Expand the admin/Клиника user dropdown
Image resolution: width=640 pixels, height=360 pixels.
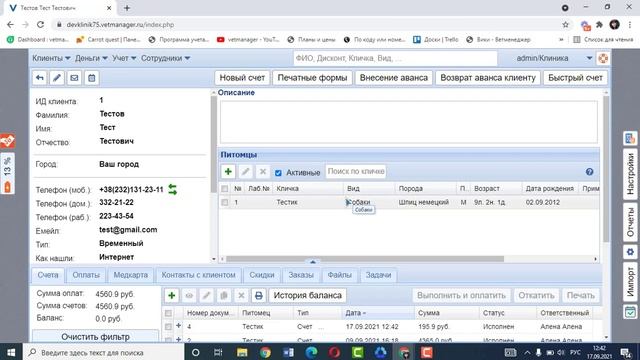click(589, 58)
